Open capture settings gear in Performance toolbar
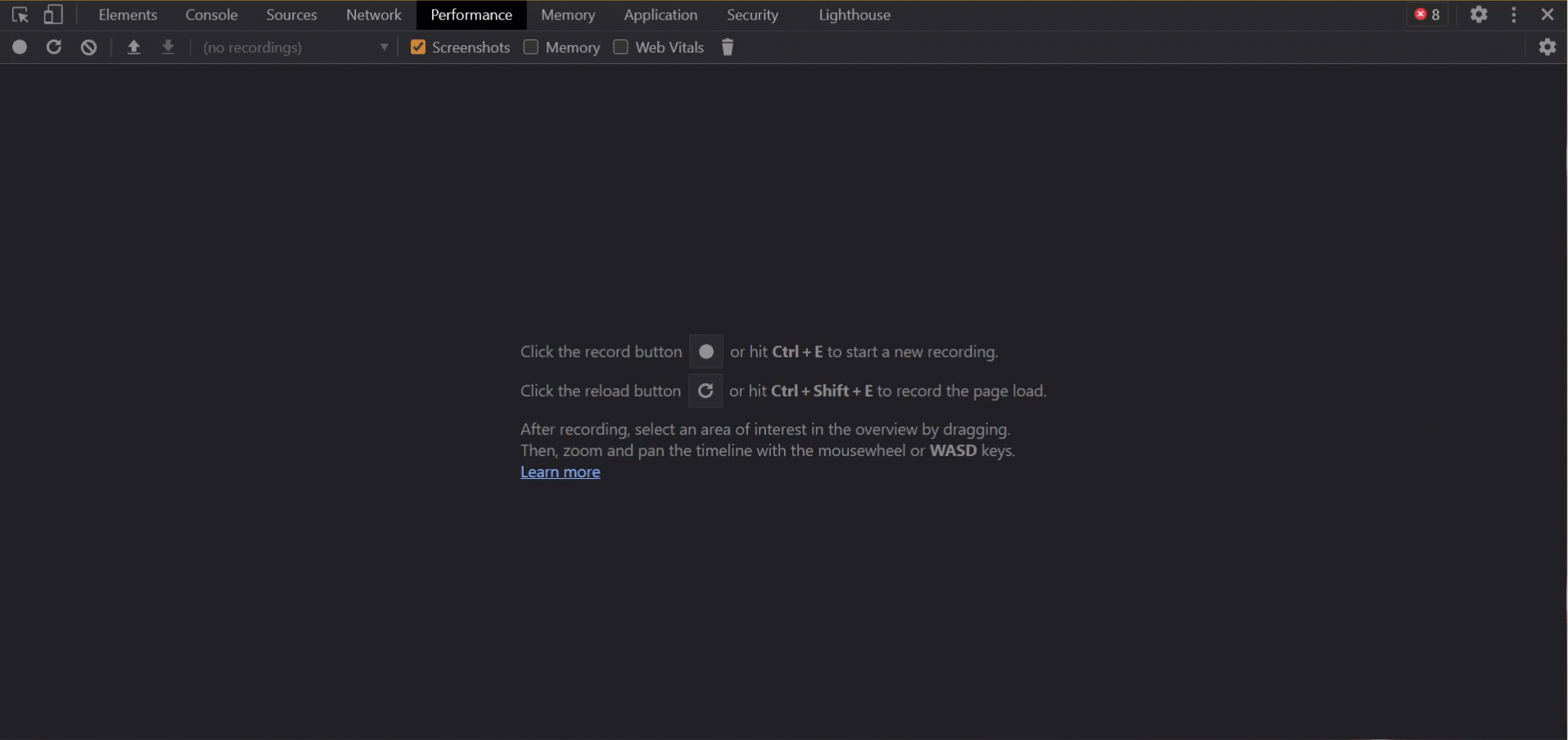This screenshot has height=740, width=1568. (1547, 47)
